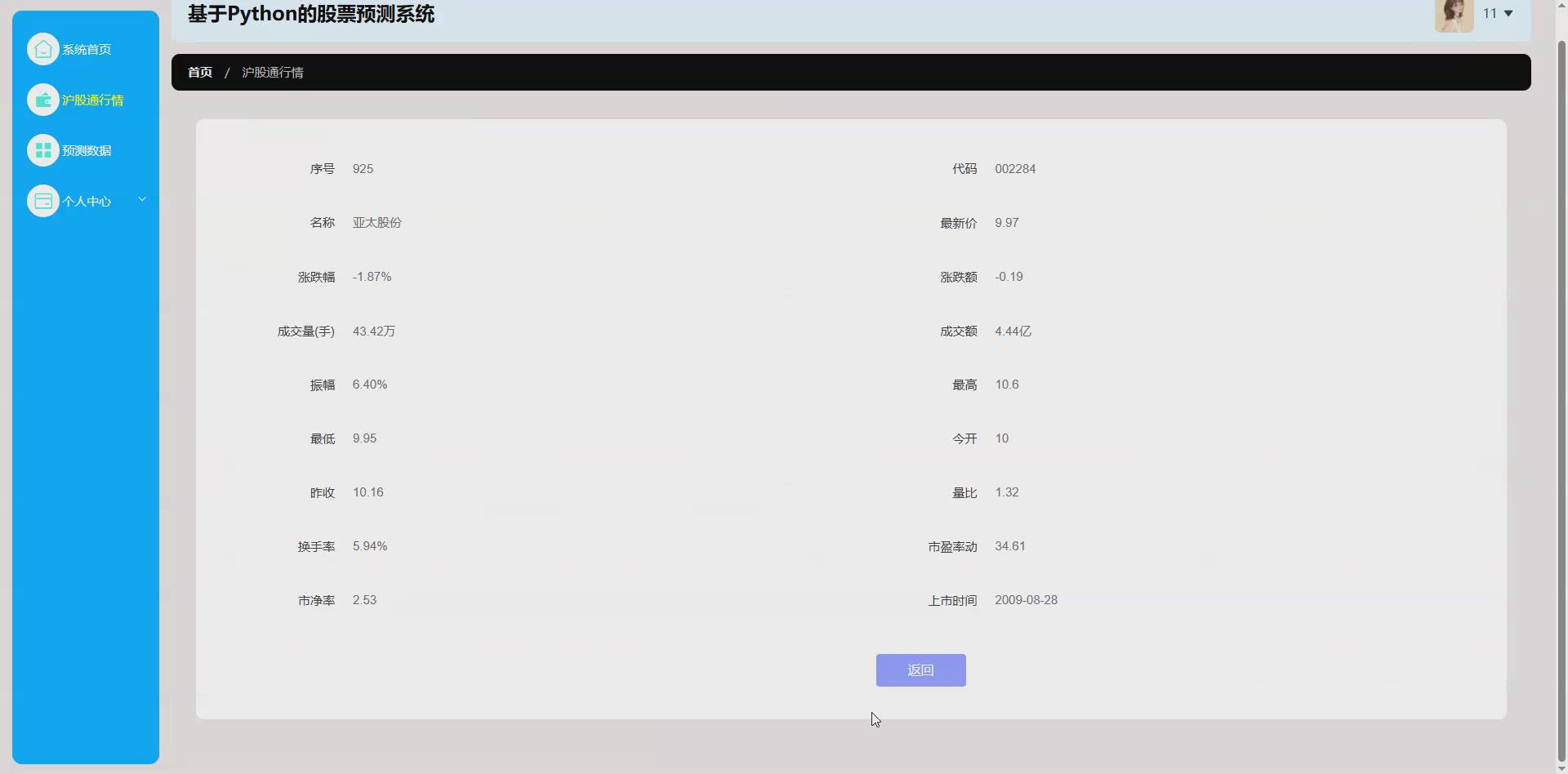Click the 涨跌幅 value -1.87%
The height and width of the screenshot is (774, 1568).
click(372, 277)
